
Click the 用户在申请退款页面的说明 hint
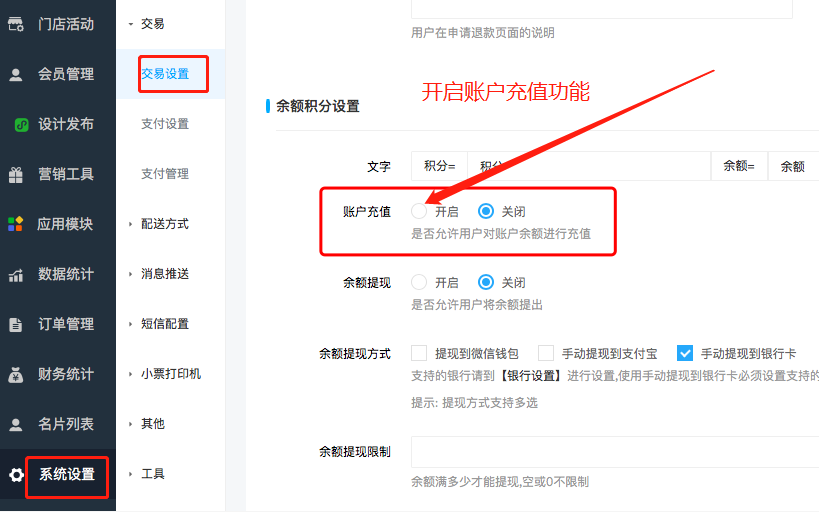tap(483, 33)
